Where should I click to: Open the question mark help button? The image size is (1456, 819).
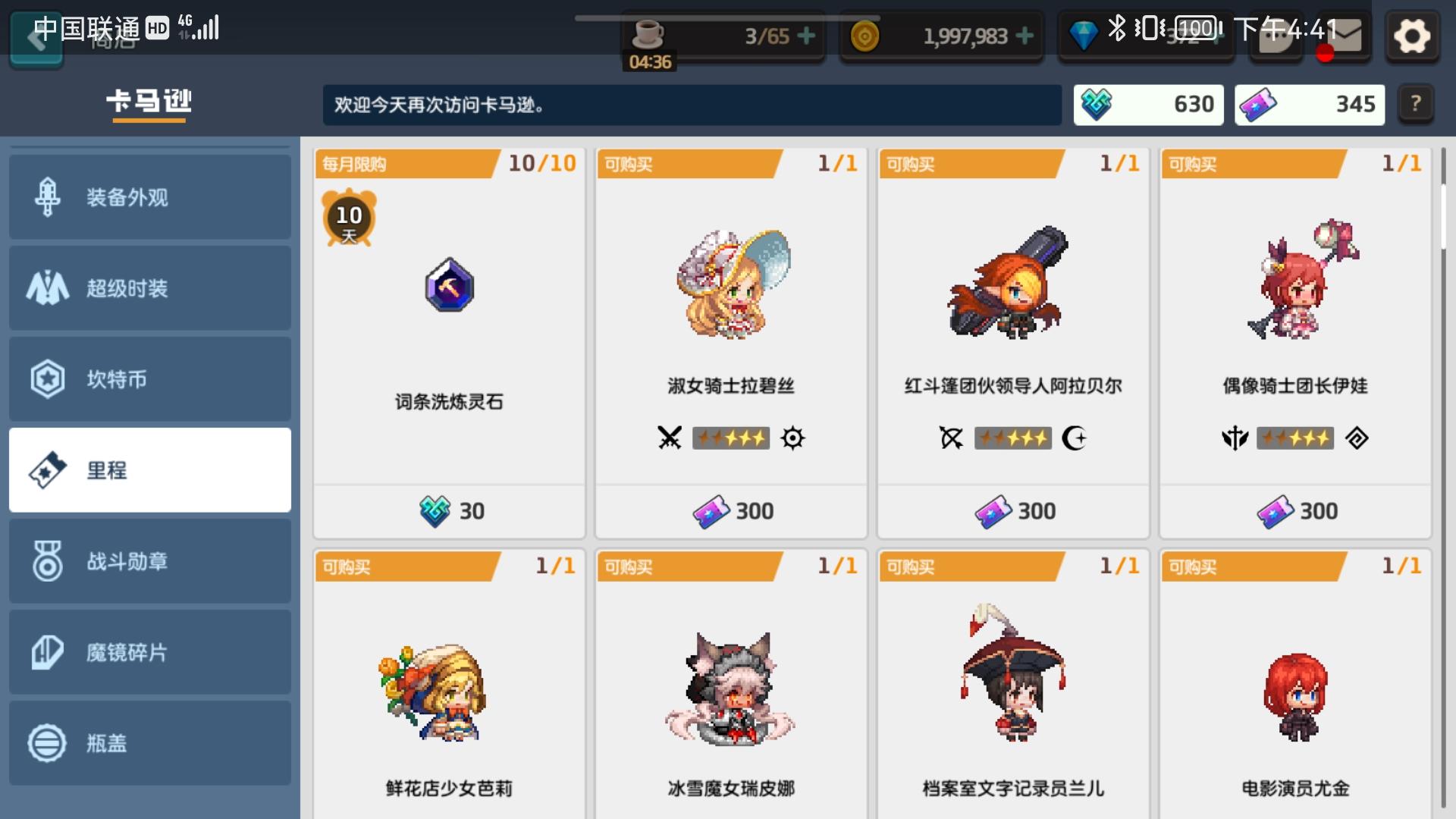click(1415, 104)
